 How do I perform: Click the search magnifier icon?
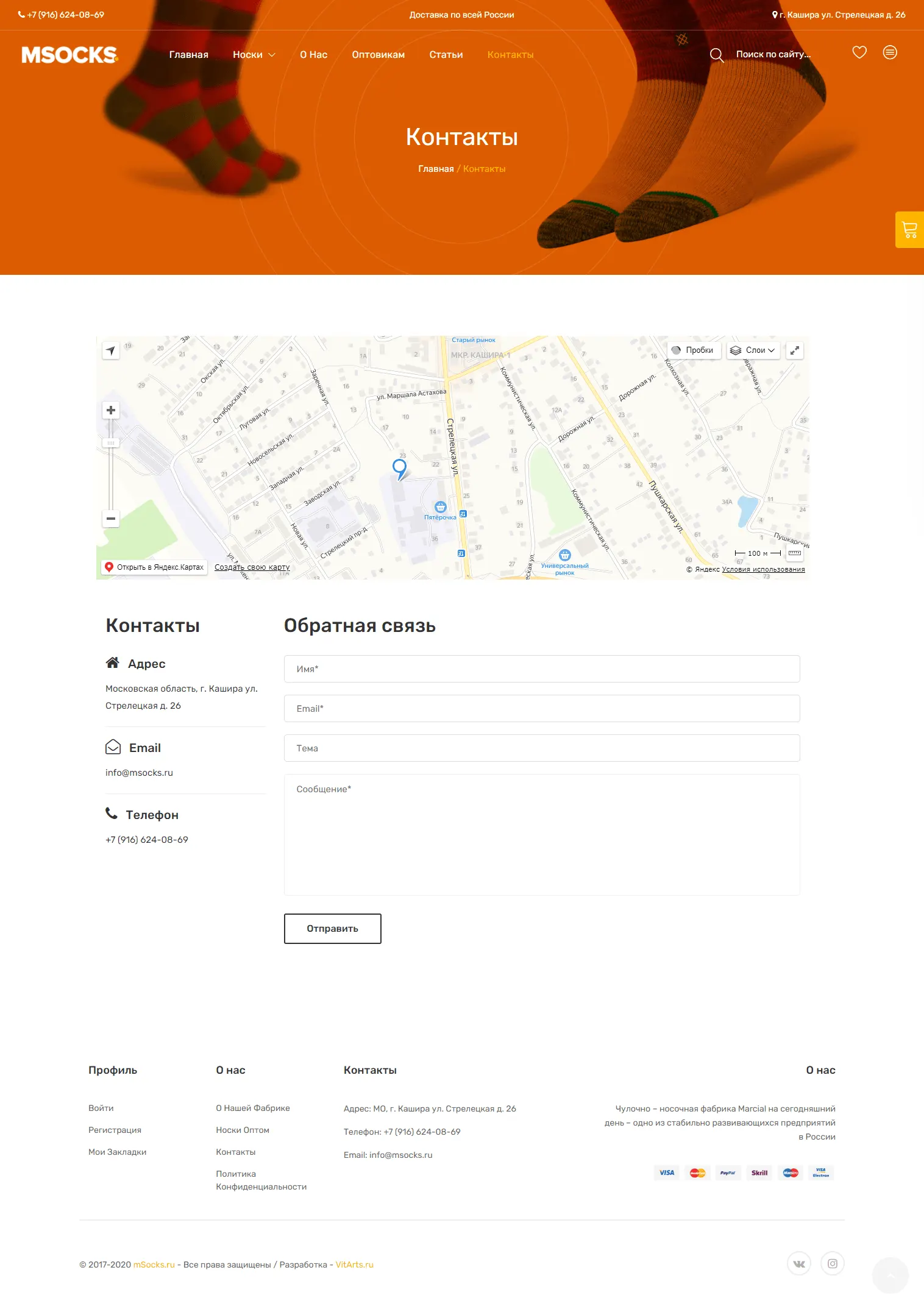click(716, 55)
